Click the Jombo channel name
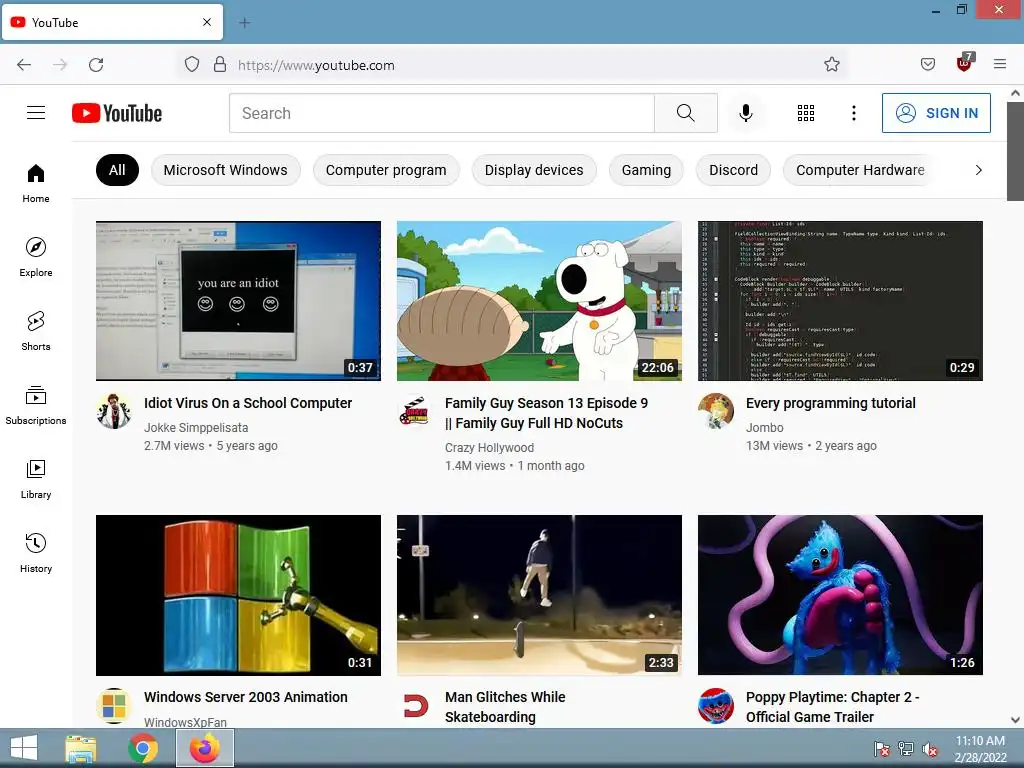 coord(765,428)
